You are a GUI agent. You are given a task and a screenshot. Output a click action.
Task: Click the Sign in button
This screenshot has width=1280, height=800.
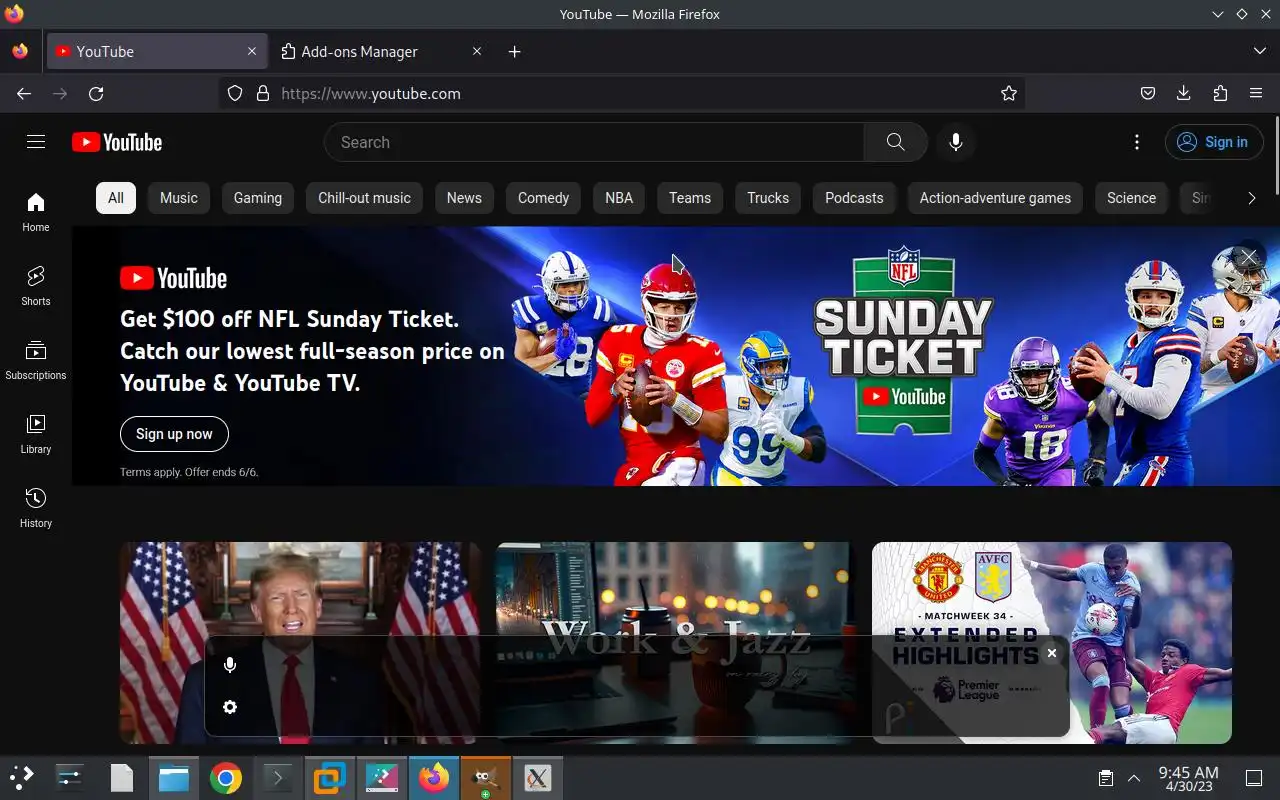pos(1214,142)
